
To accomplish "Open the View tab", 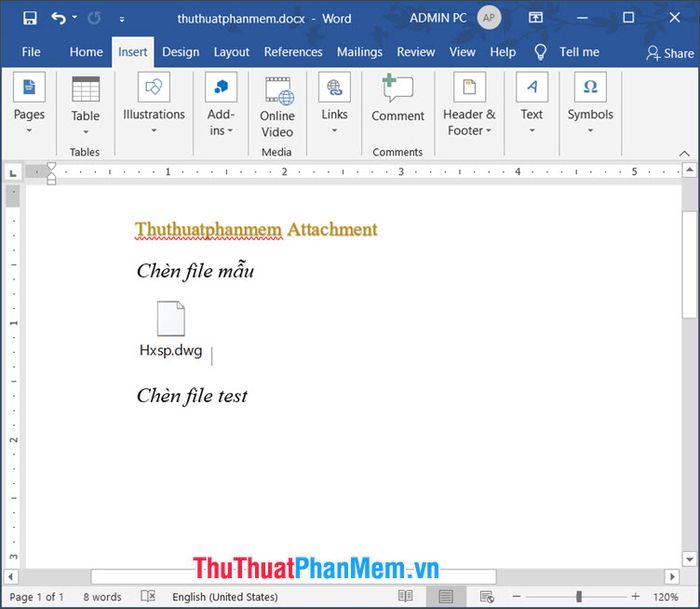I will tap(462, 52).
